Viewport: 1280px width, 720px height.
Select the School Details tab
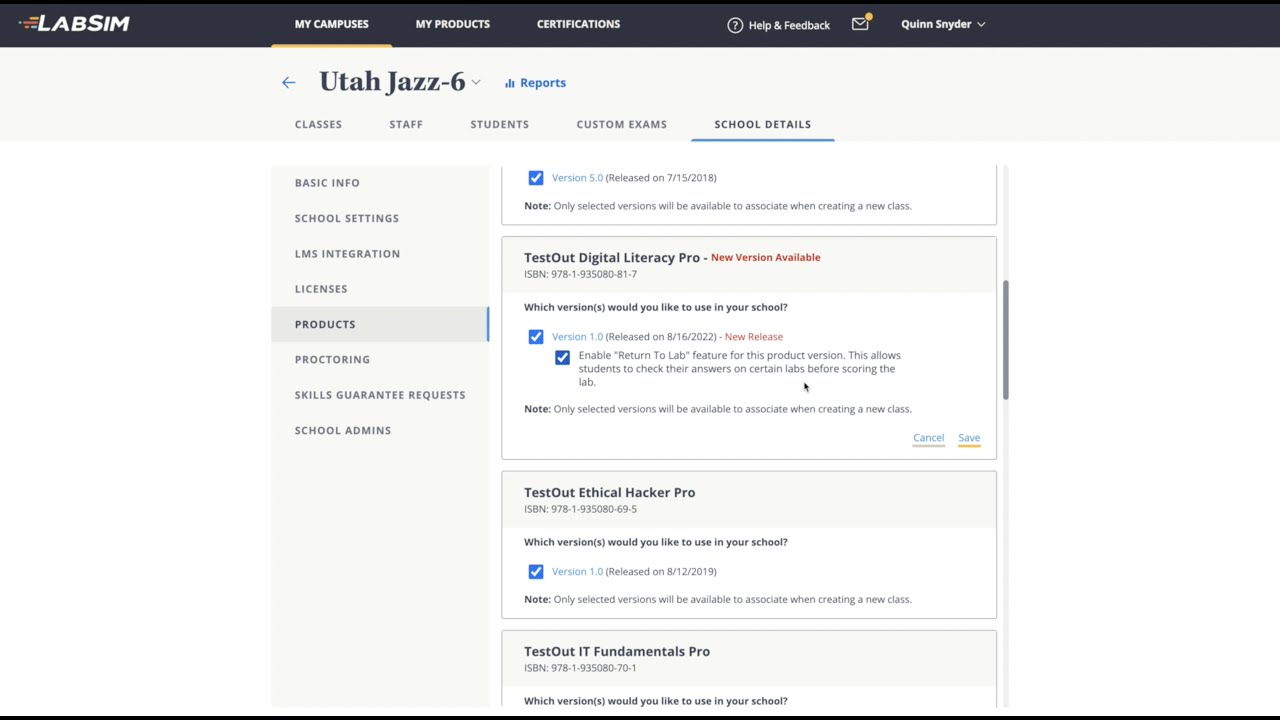click(763, 124)
